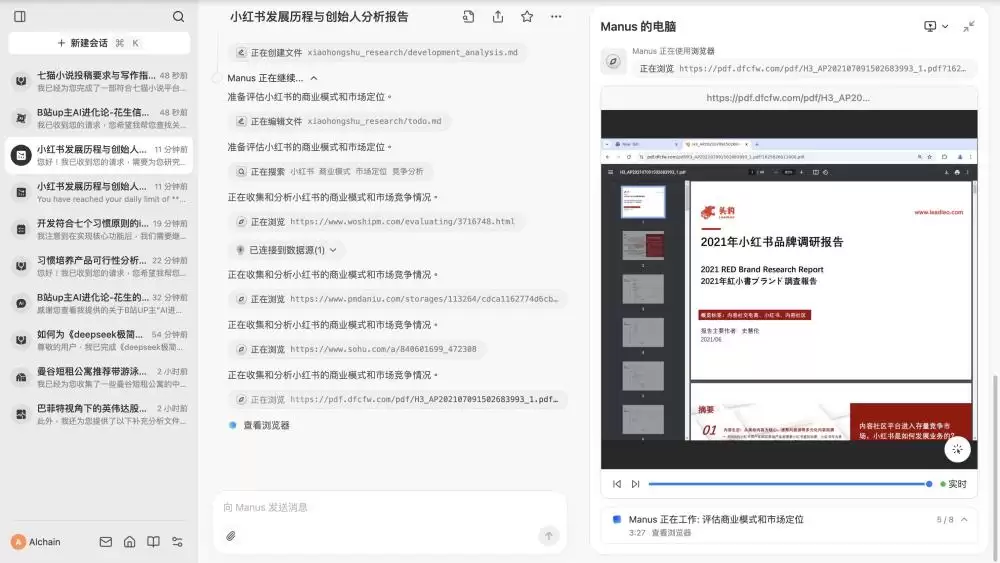Click '查看浏览器' link in chat
This screenshot has height=563, width=1000.
266,425
